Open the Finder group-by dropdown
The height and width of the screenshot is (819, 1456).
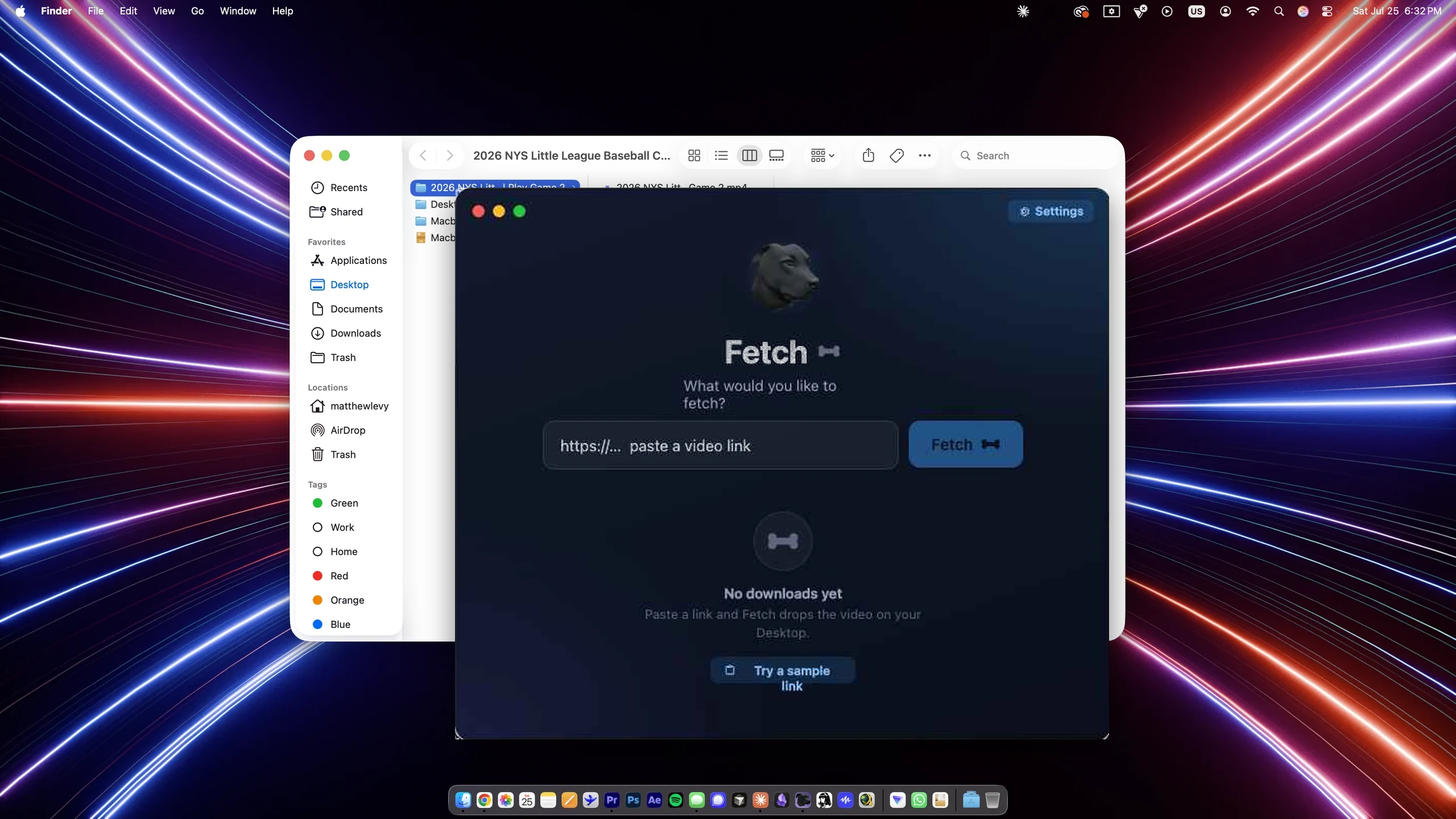click(x=822, y=155)
